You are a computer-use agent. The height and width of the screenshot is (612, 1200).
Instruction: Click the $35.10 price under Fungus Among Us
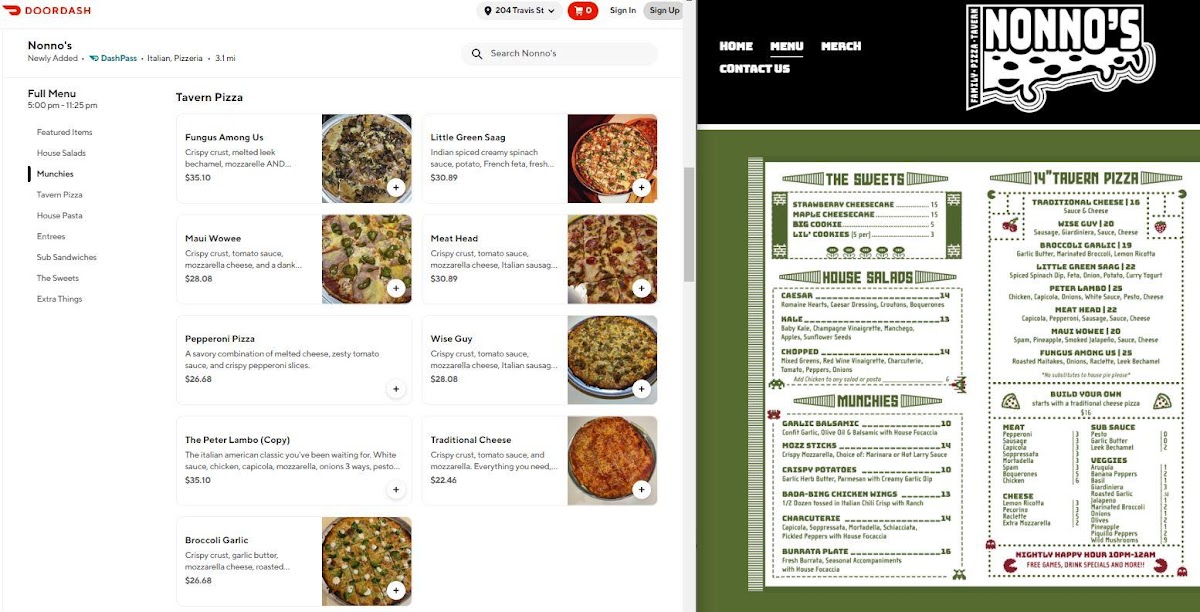(x=198, y=178)
